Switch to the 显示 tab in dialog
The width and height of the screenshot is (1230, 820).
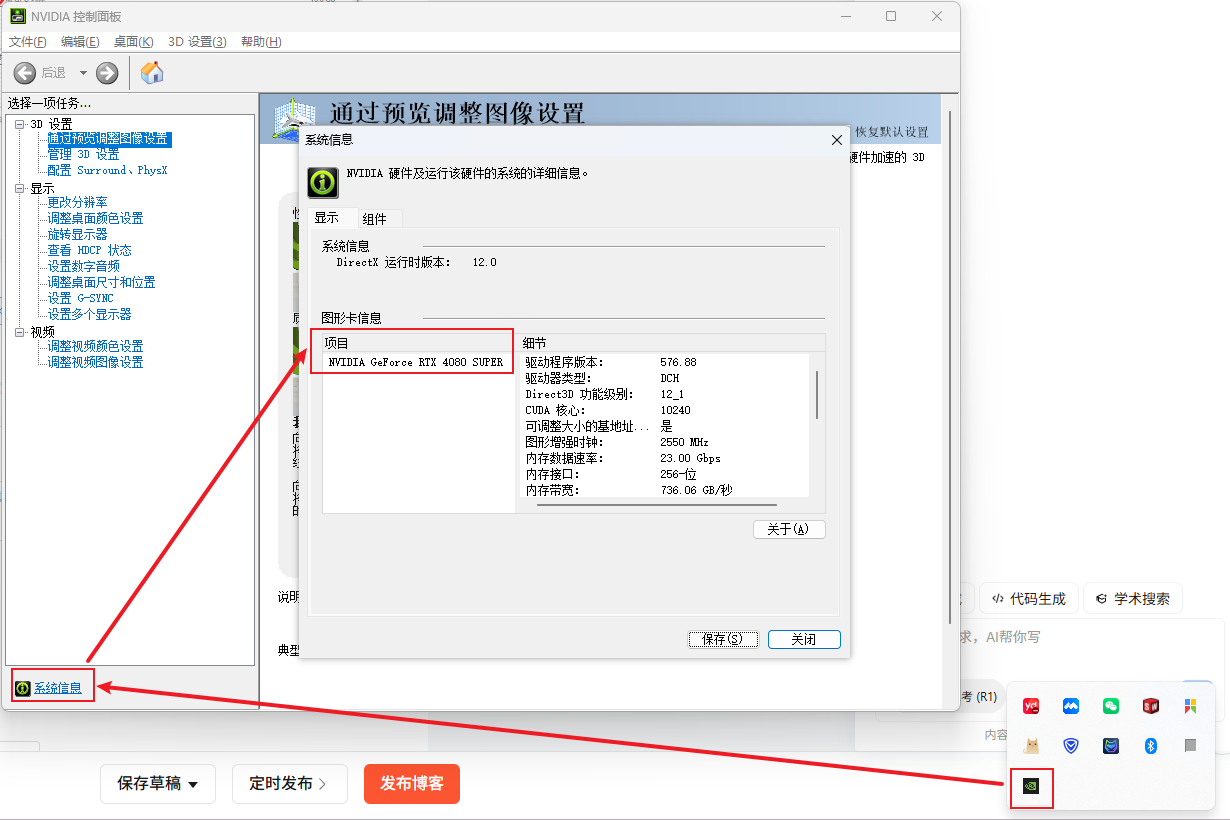point(327,218)
